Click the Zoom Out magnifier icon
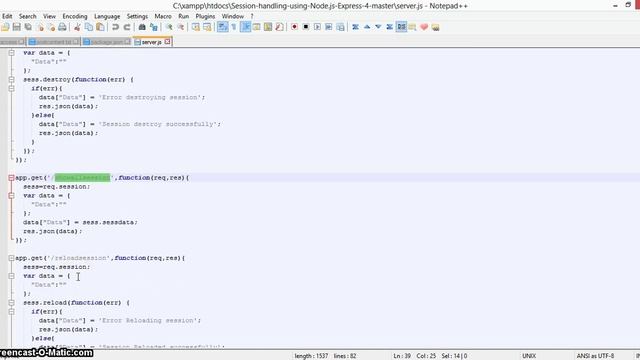 [180, 27]
